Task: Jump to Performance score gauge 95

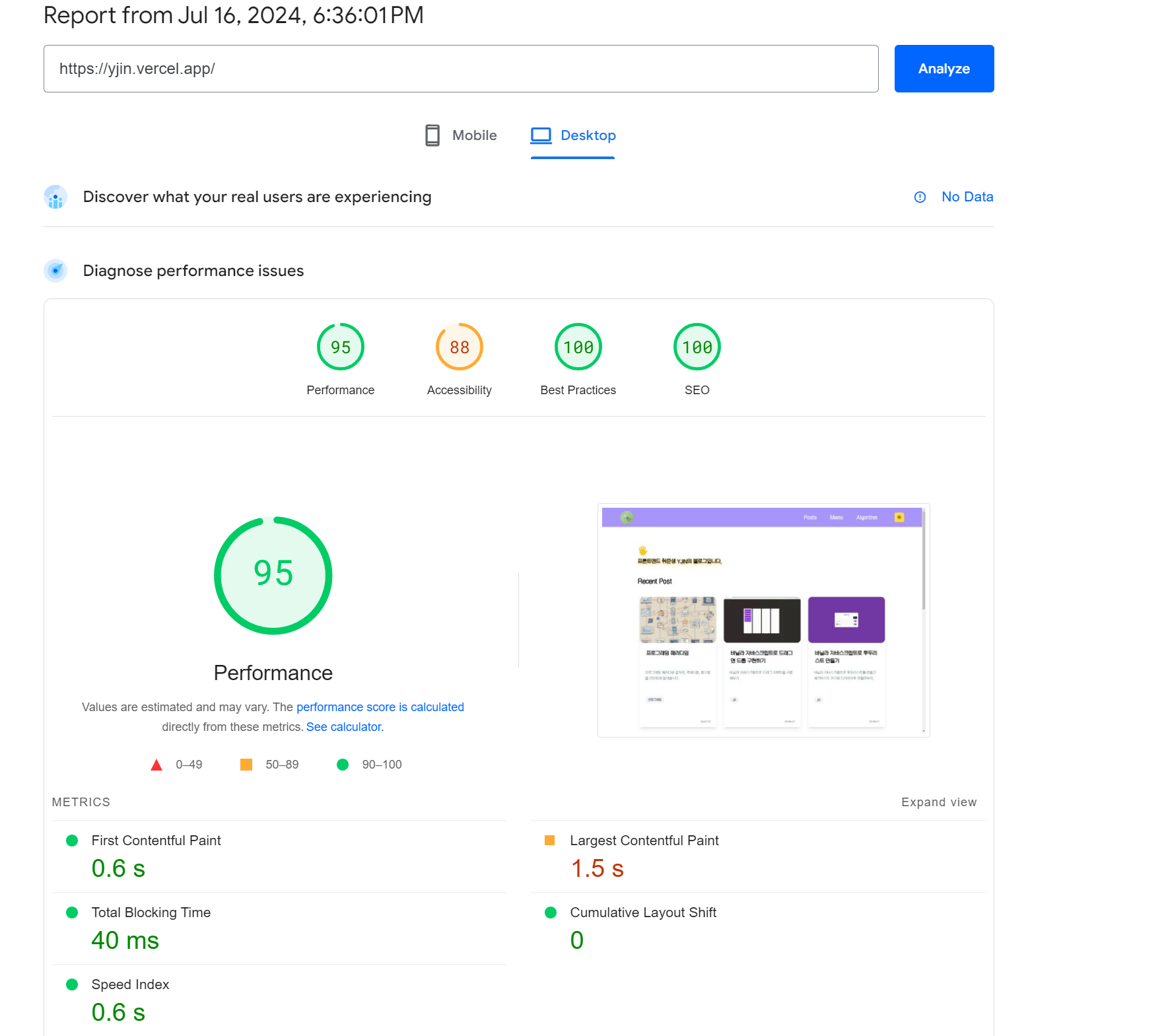Action: click(341, 347)
